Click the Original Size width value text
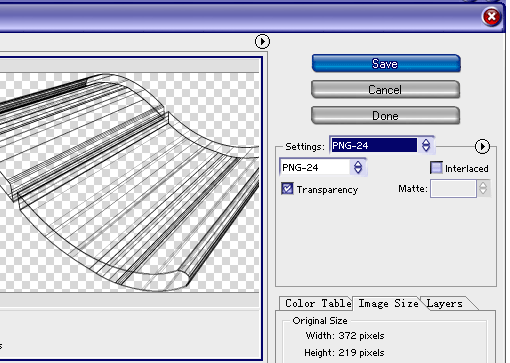 pos(361,335)
